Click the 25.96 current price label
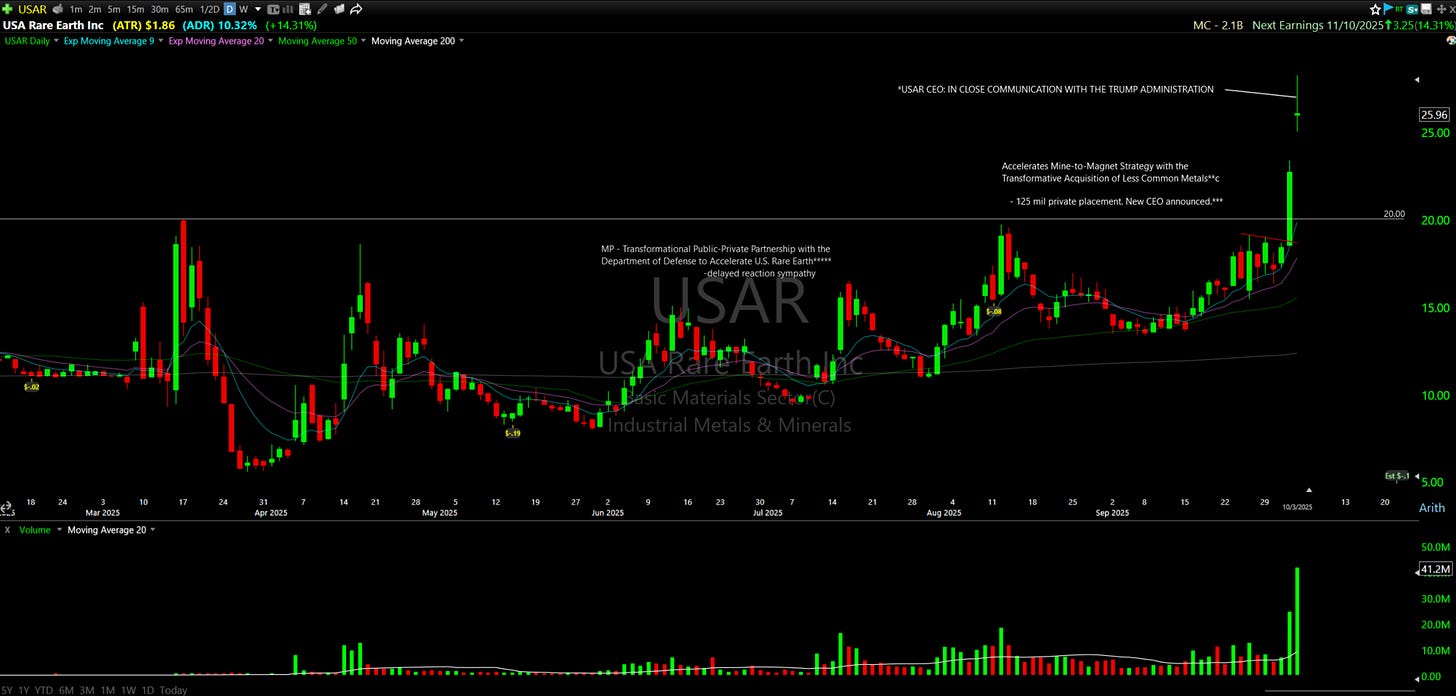 pyautogui.click(x=1434, y=114)
